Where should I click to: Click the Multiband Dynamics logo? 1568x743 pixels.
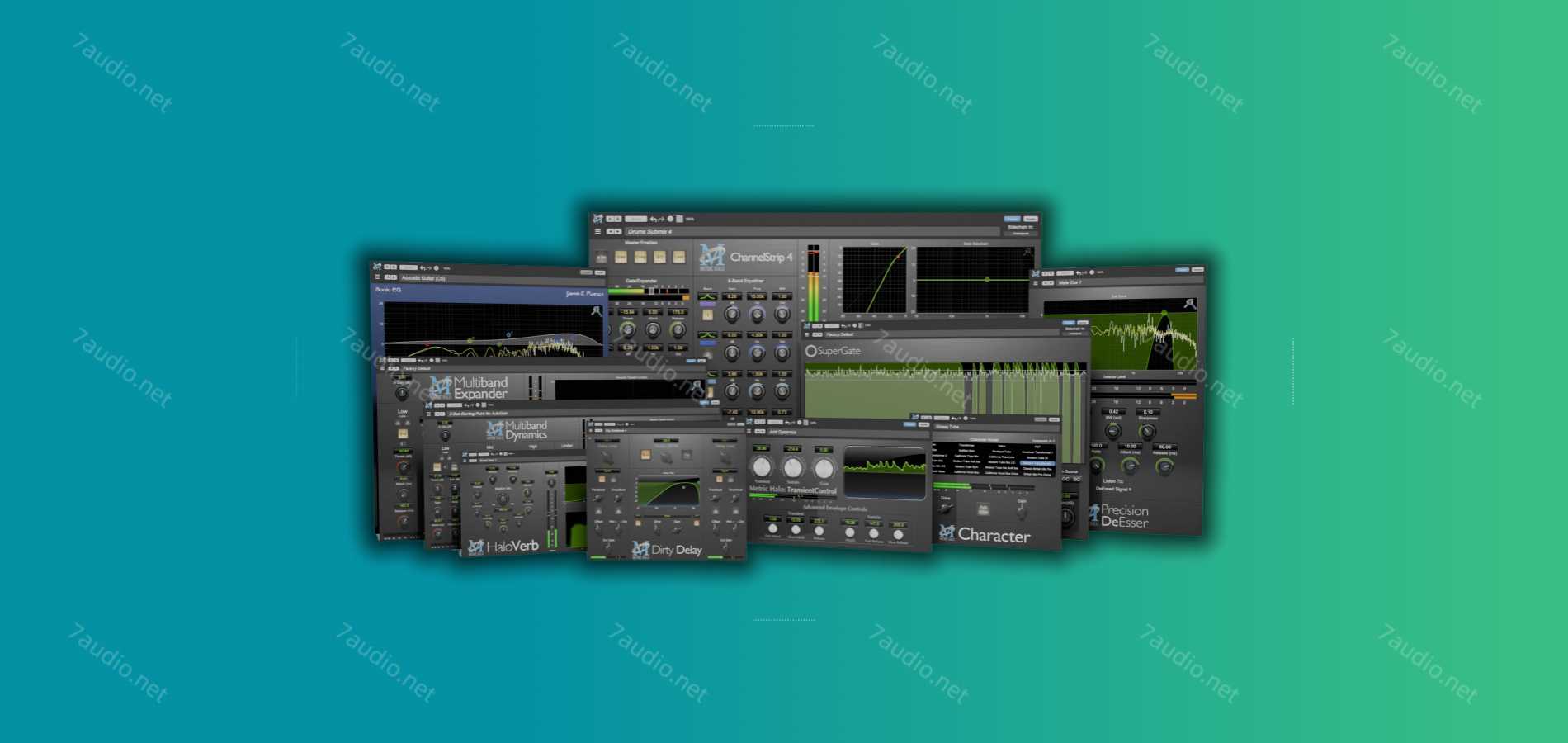point(517,431)
